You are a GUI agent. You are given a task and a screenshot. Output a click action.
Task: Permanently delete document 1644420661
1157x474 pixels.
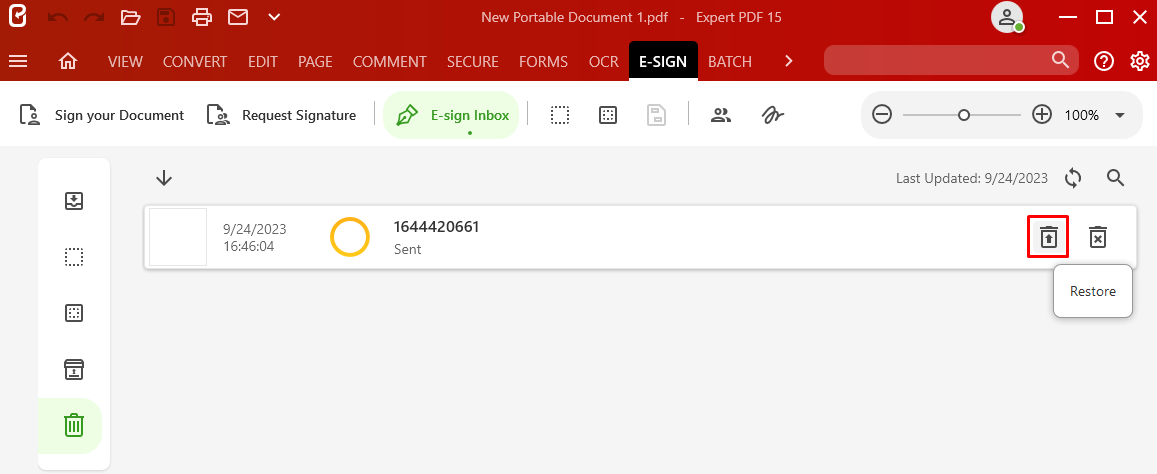tap(1098, 237)
